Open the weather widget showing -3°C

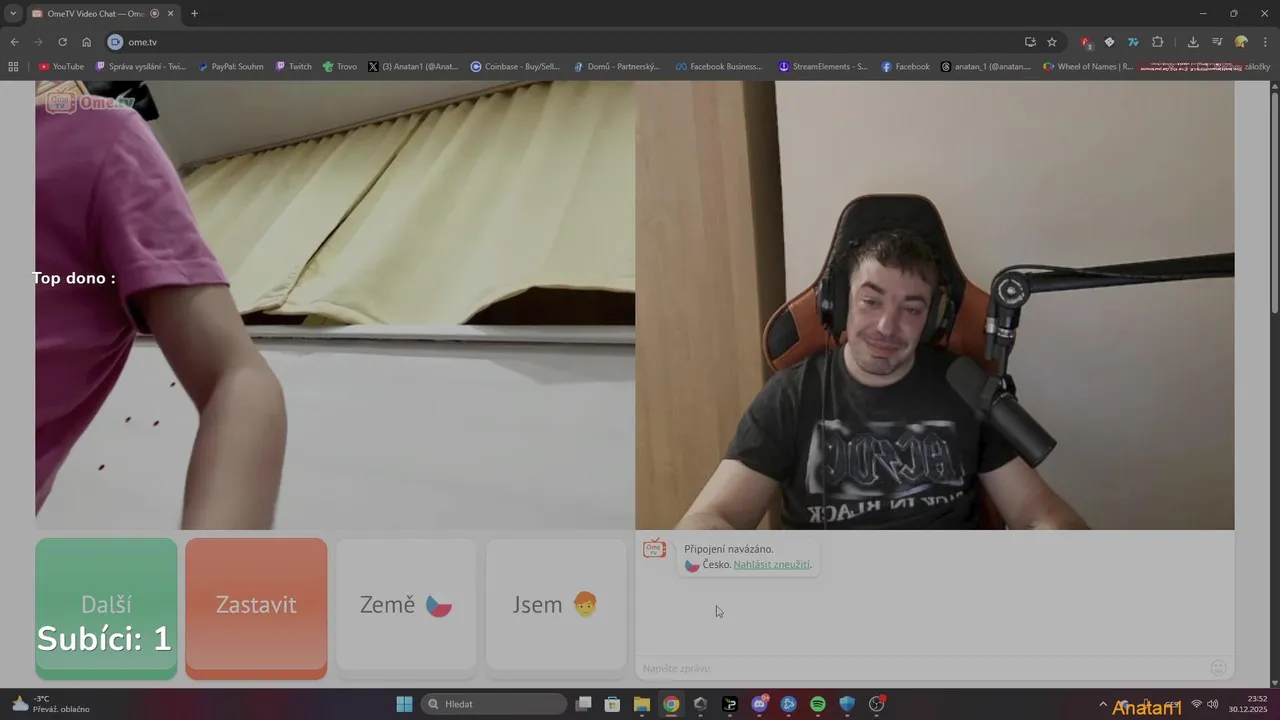point(50,704)
